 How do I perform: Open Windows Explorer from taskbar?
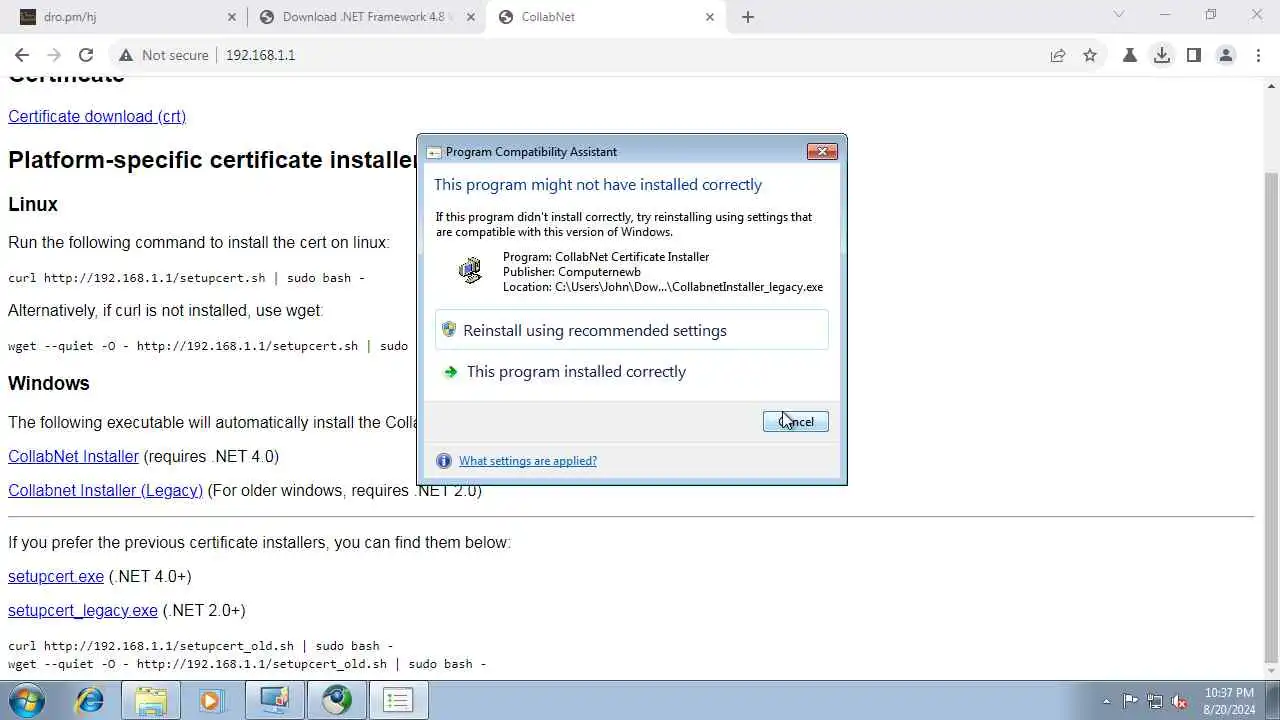(151, 700)
